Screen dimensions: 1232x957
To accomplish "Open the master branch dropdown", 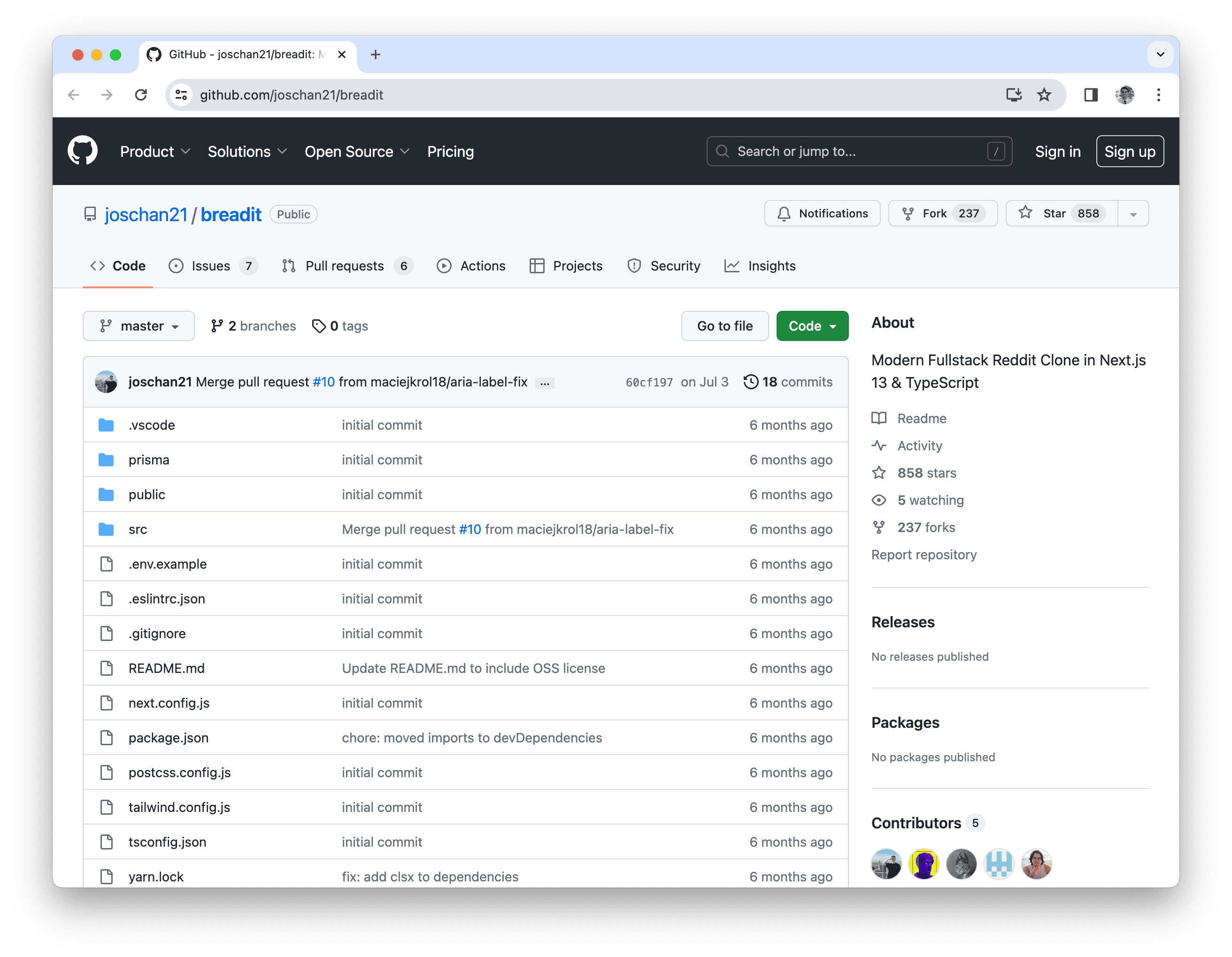I will click(x=138, y=326).
